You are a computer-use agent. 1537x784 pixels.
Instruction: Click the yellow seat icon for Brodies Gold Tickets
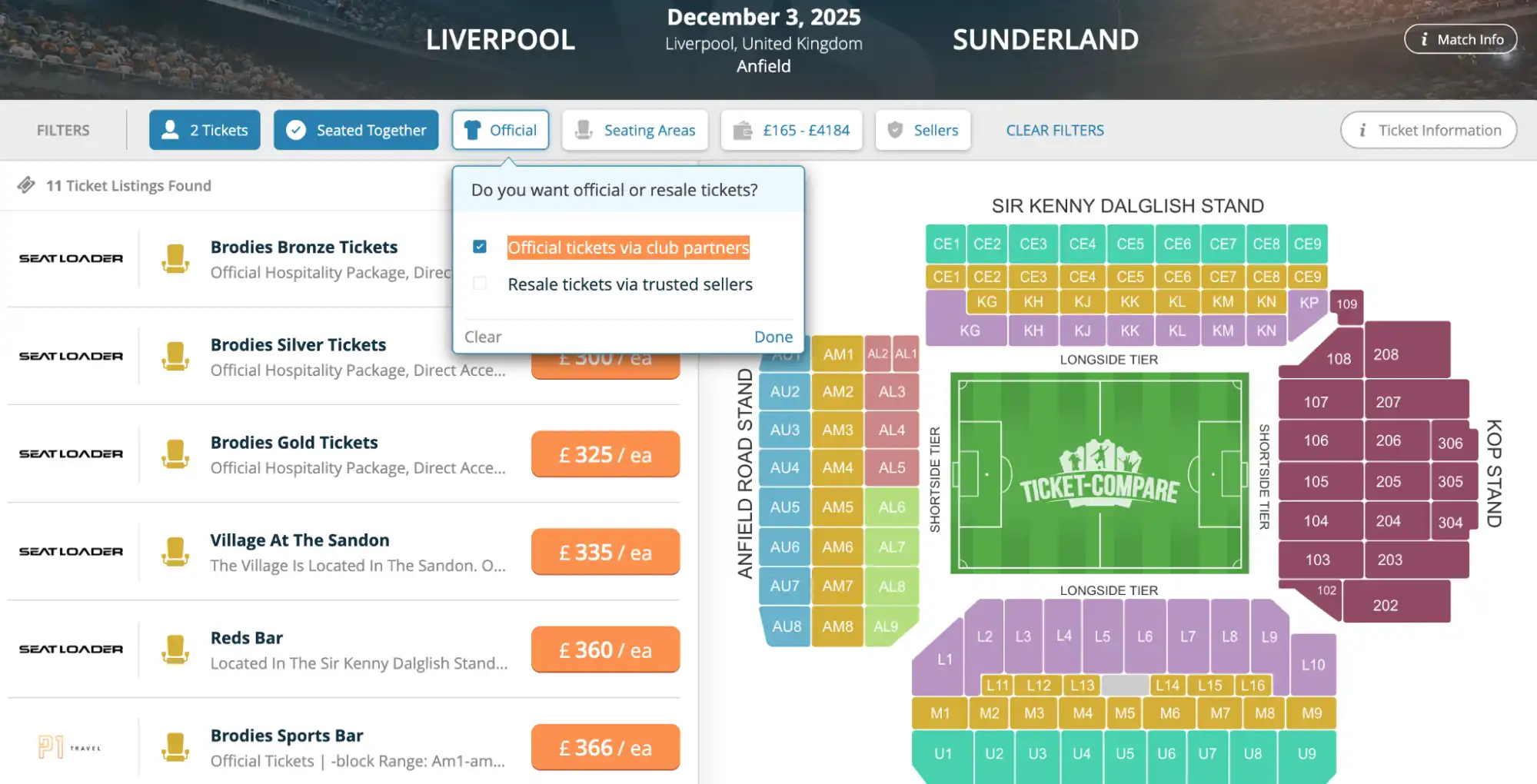(x=175, y=453)
